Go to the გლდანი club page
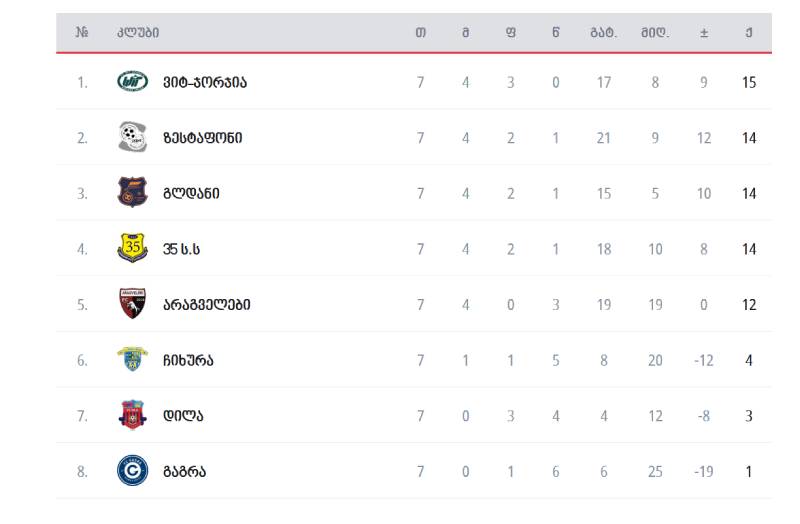 (191, 193)
